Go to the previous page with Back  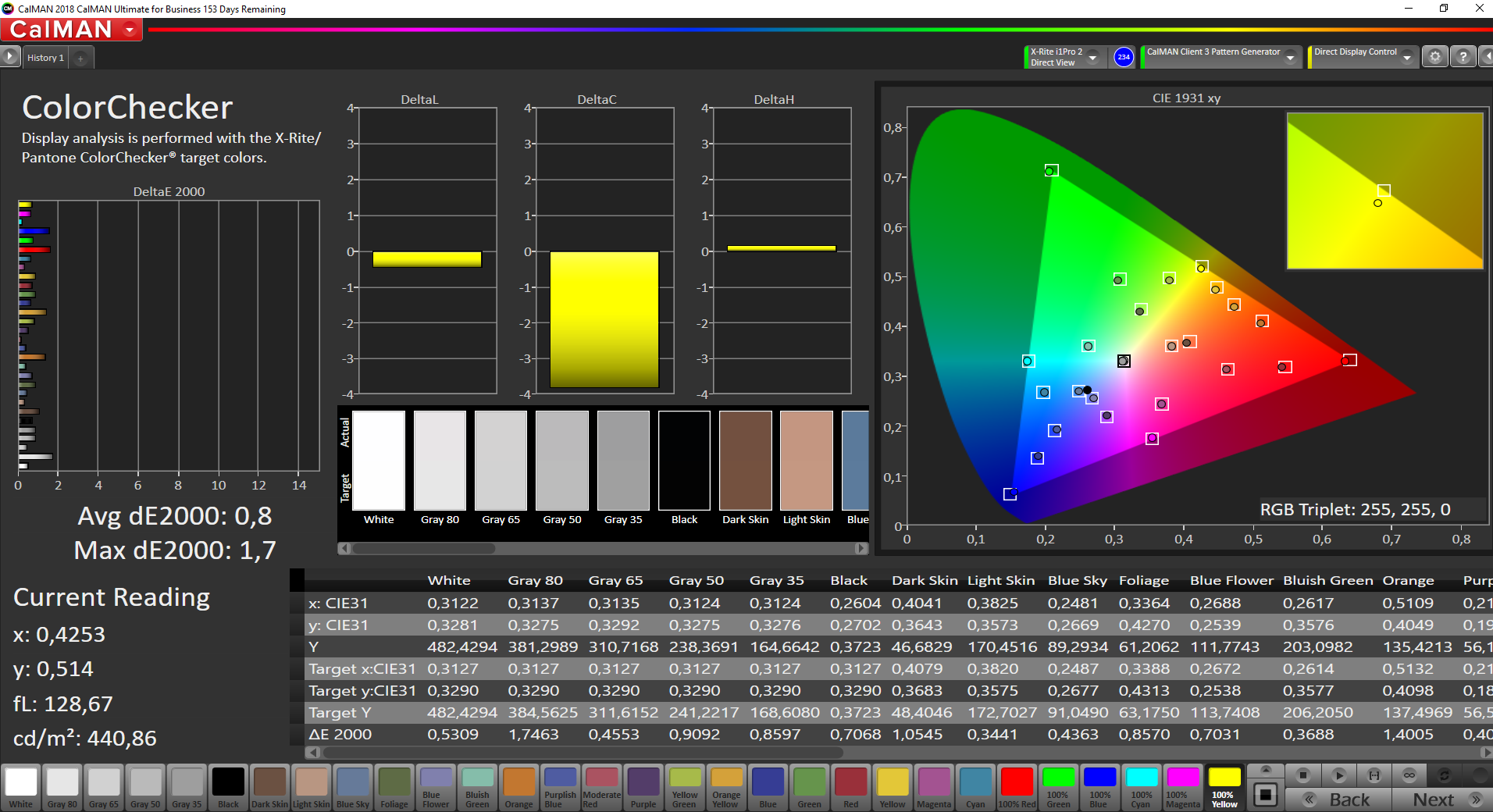pyautogui.click(x=1338, y=800)
